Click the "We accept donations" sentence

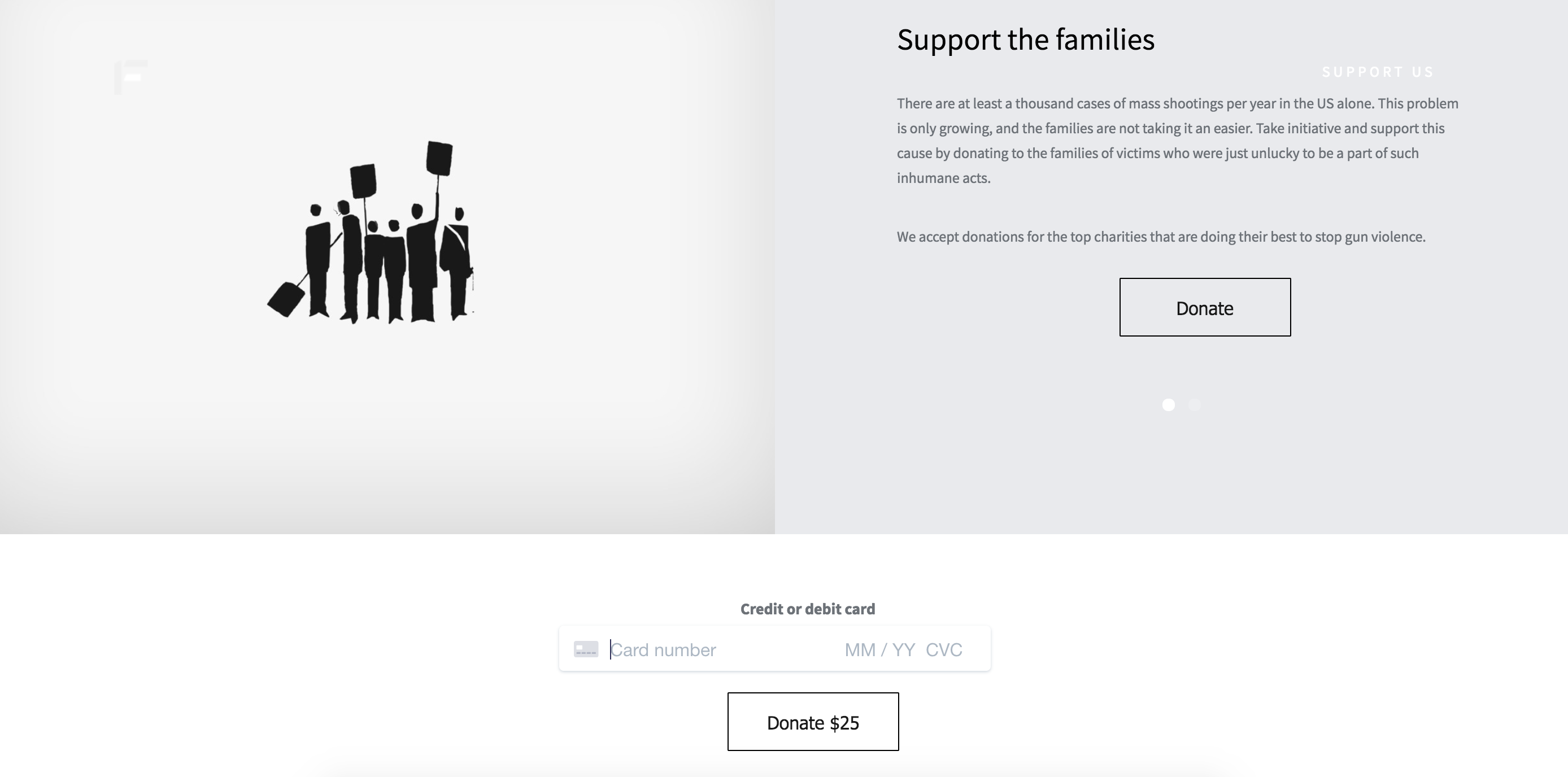click(x=1161, y=237)
